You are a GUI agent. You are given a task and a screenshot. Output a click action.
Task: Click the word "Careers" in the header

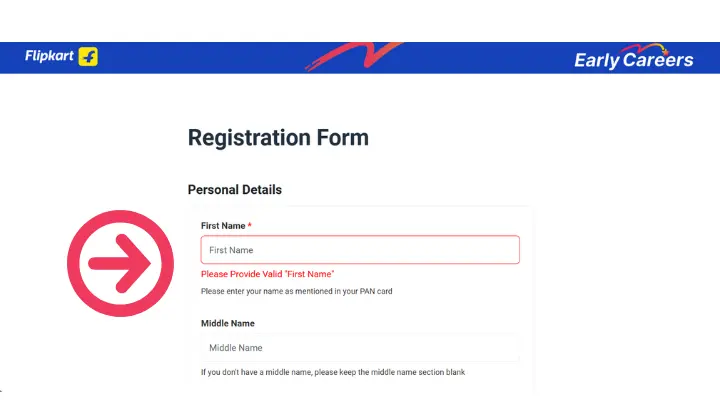tap(658, 60)
